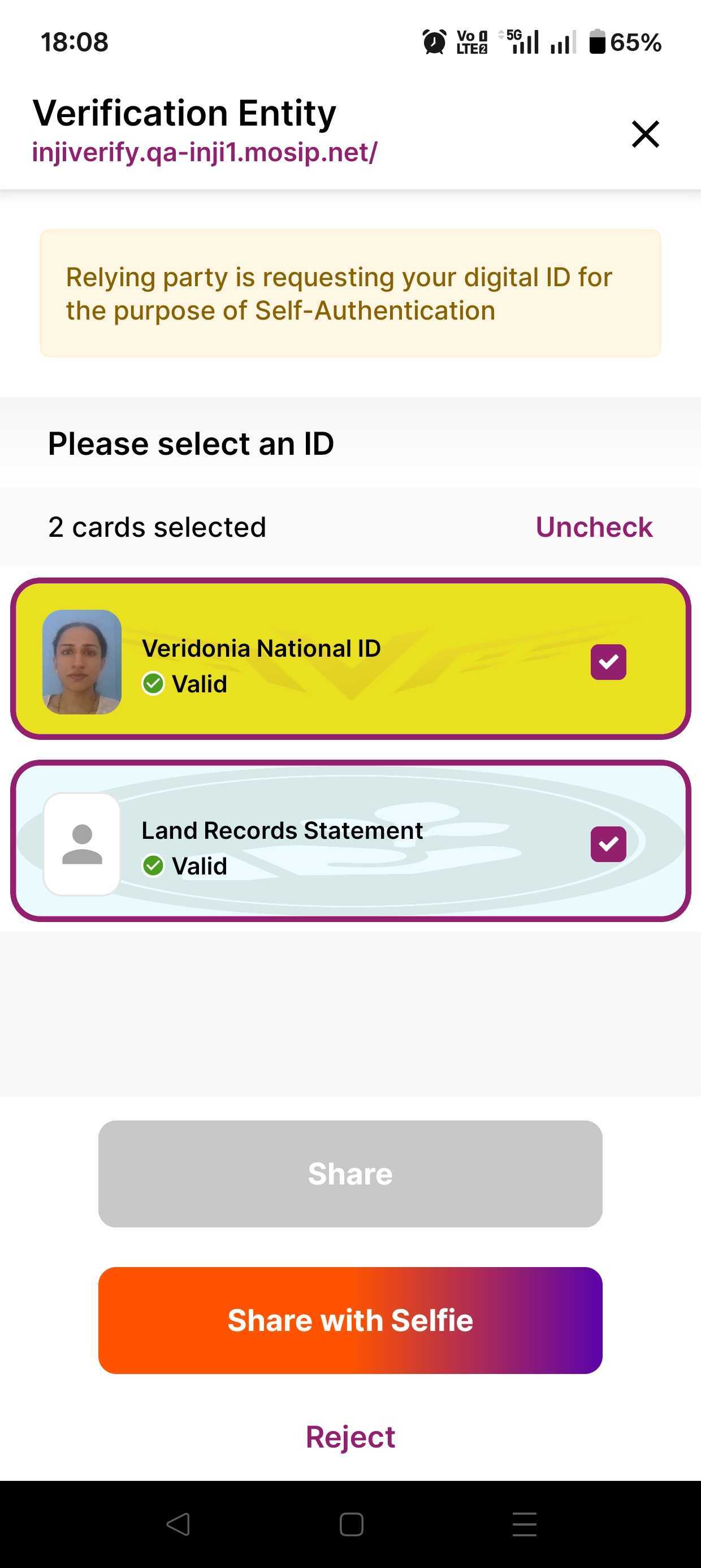Select the Veridonia National ID card title

coord(261,648)
